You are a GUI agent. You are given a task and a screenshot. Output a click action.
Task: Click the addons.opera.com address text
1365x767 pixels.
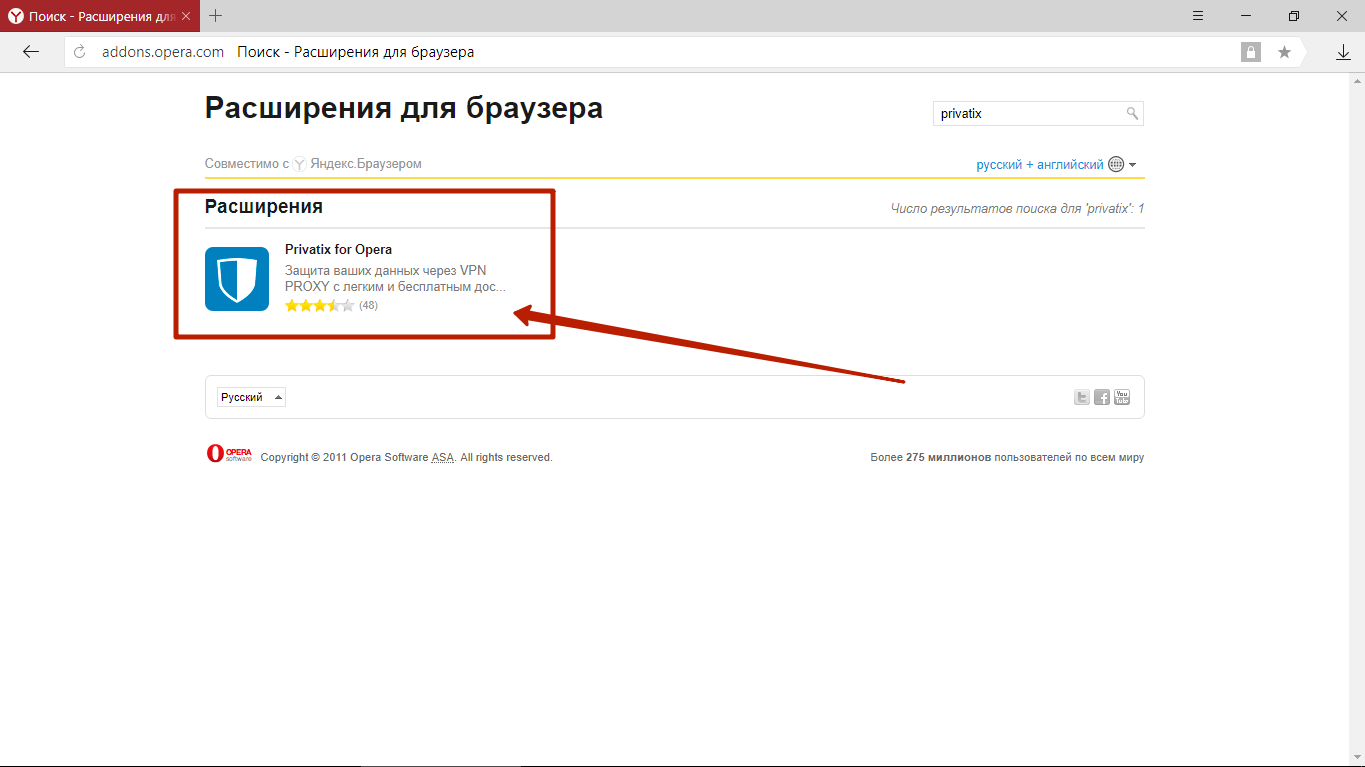pos(163,52)
